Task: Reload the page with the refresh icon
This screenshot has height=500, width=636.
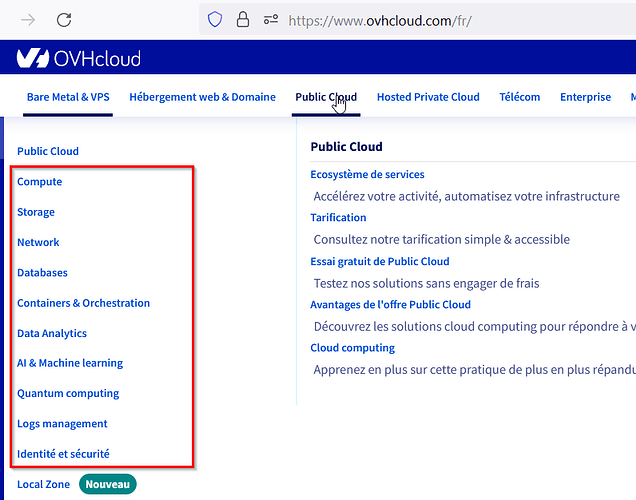Action: point(64,19)
